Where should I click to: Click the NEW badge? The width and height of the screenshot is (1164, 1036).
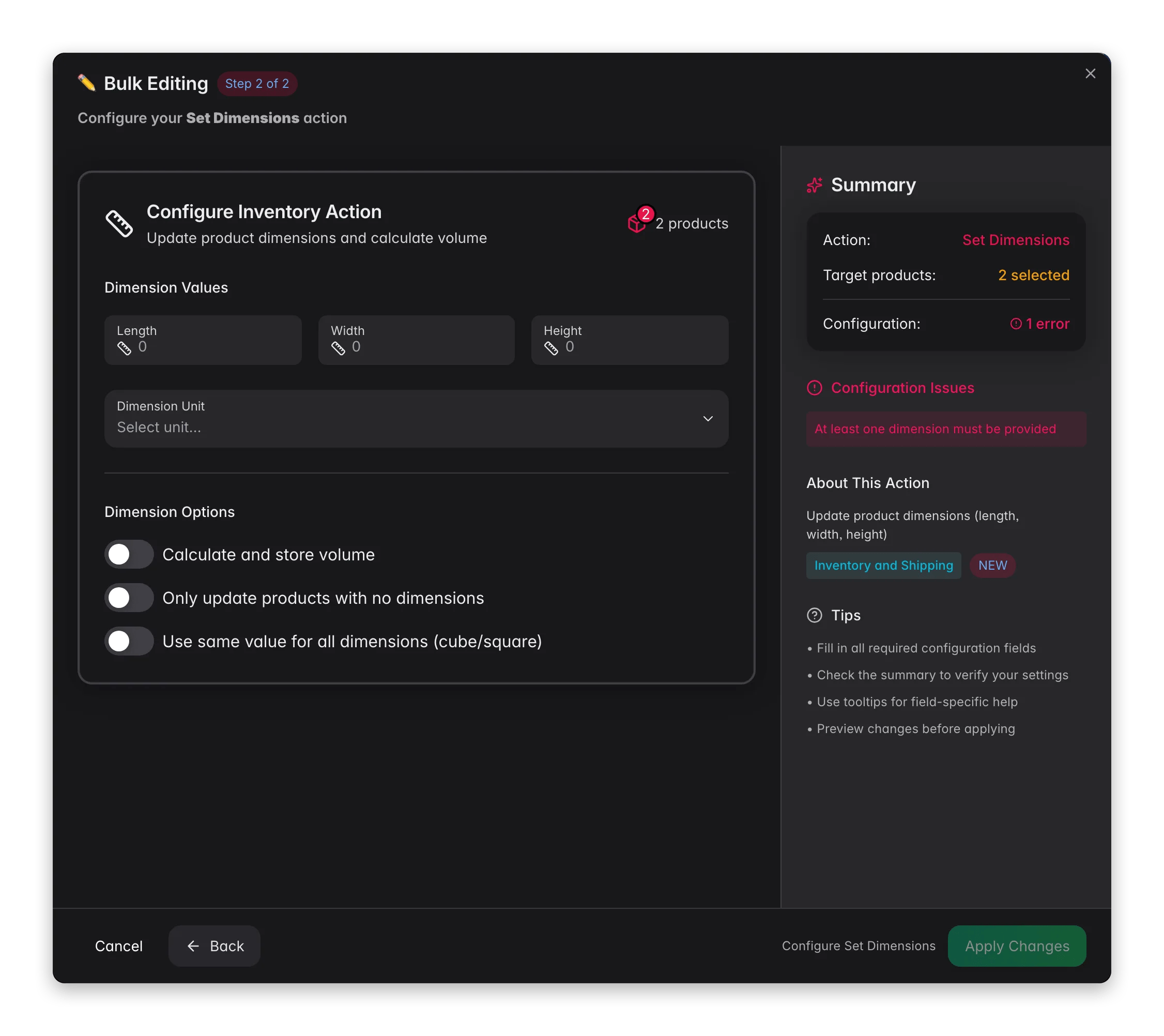[x=992, y=566]
